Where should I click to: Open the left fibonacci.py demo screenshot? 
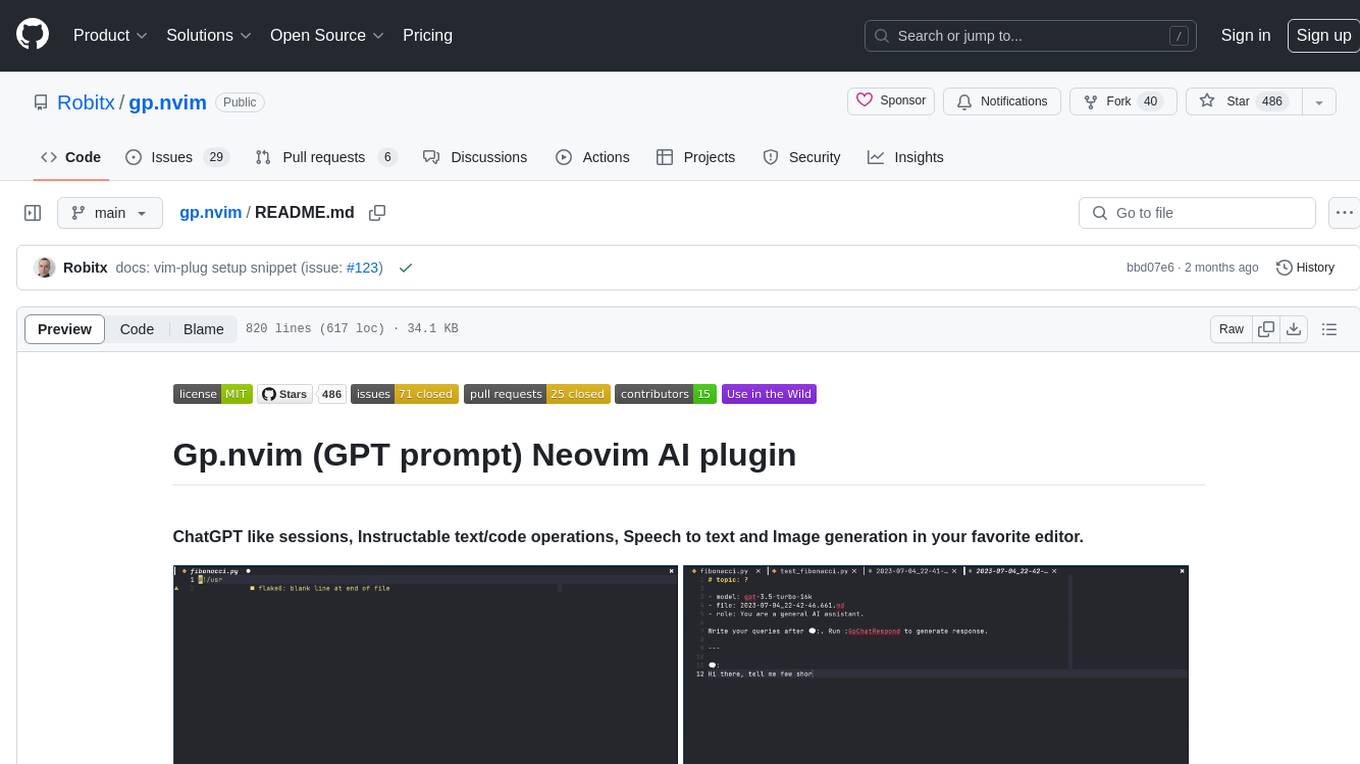point(425,665)
